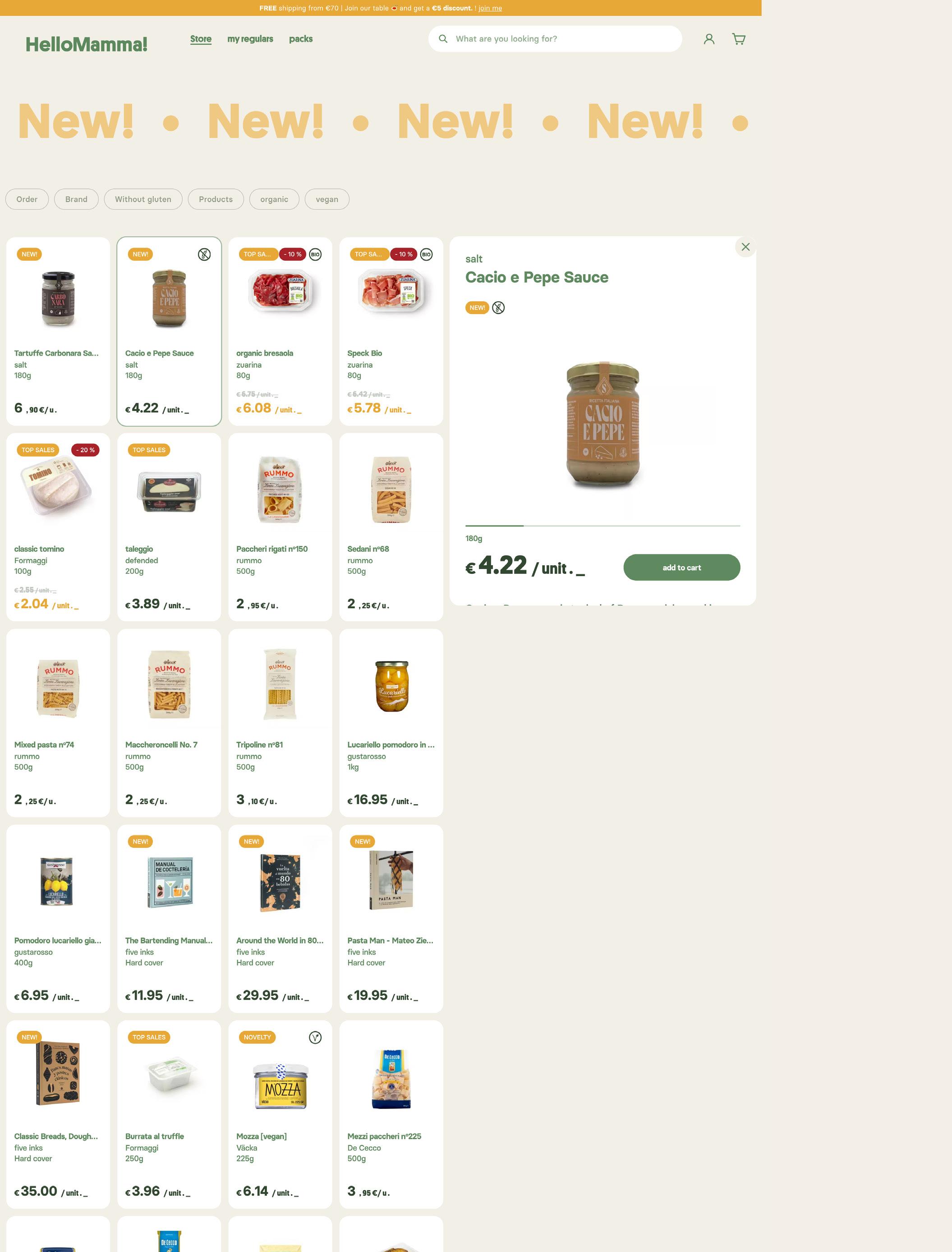Open the user account icon
The height and width of the screenshot is (1252, 952).
click(x=709, y=38)
